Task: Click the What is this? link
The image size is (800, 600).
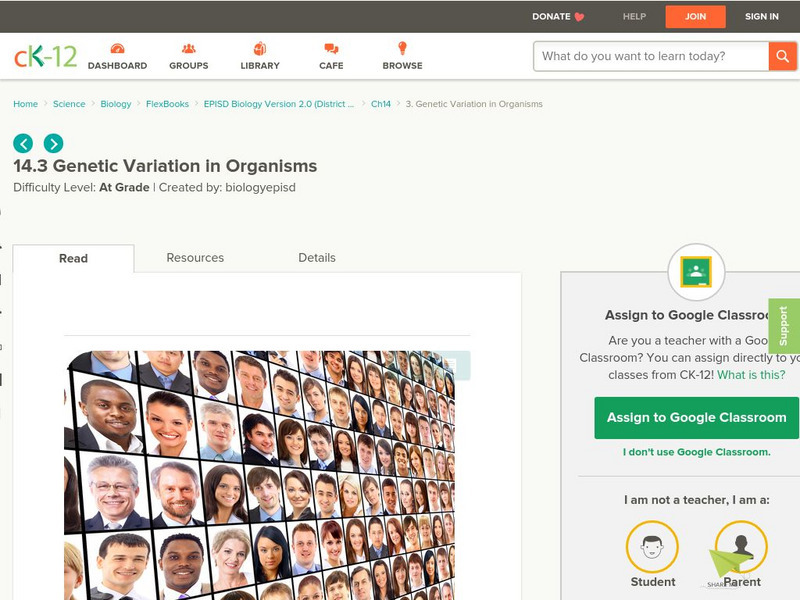Action: pos(751,374)
